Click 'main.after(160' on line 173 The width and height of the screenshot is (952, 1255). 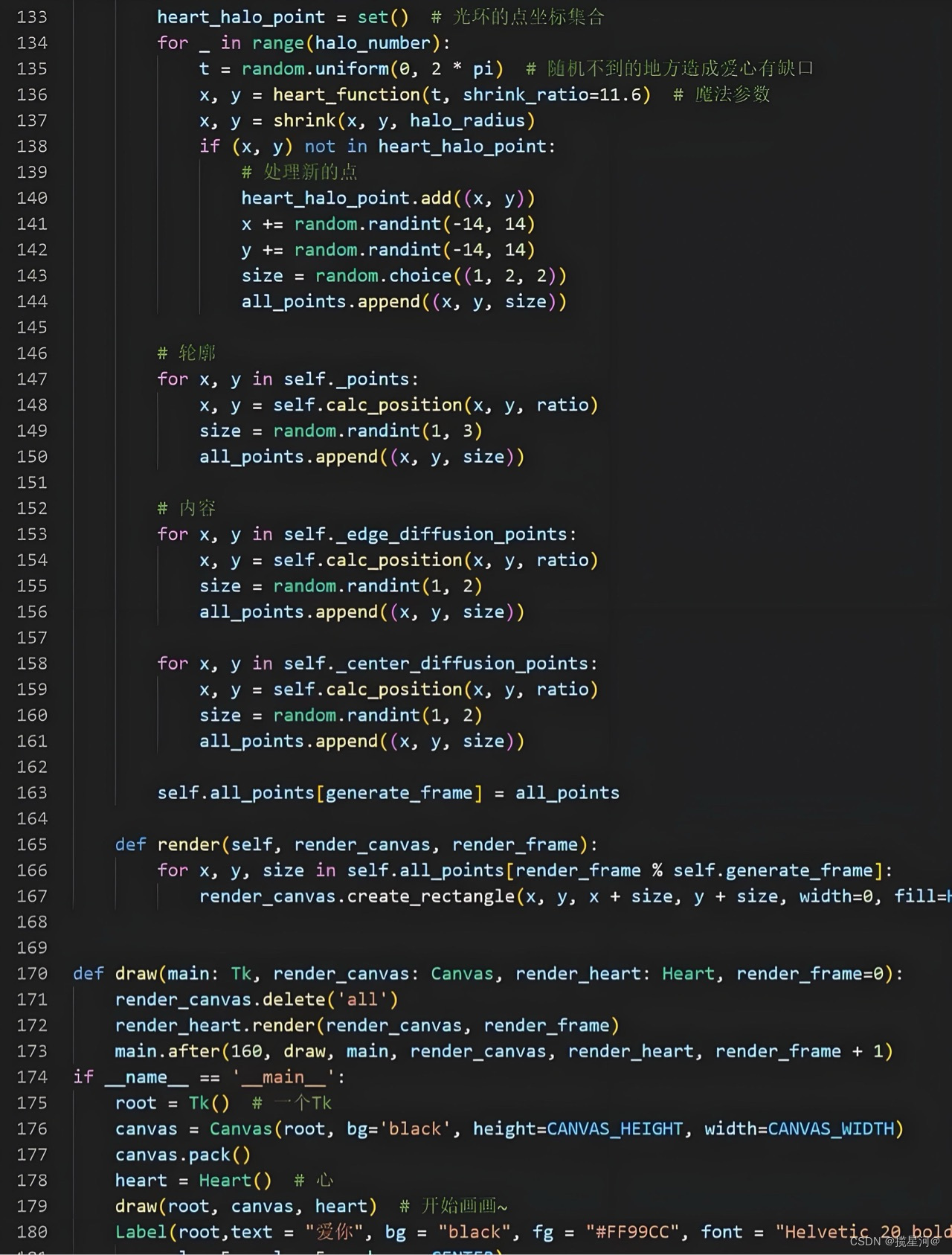(x=188, y=1051)
